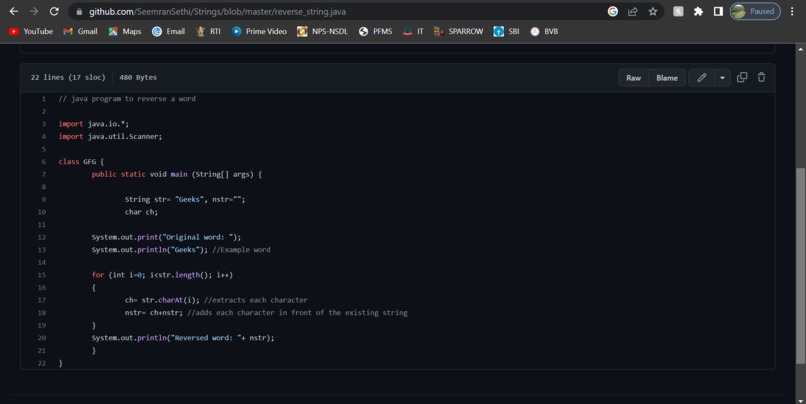Open the K extension icon
Viewport: 806px width, 404px height.
[x=678, y=11]
